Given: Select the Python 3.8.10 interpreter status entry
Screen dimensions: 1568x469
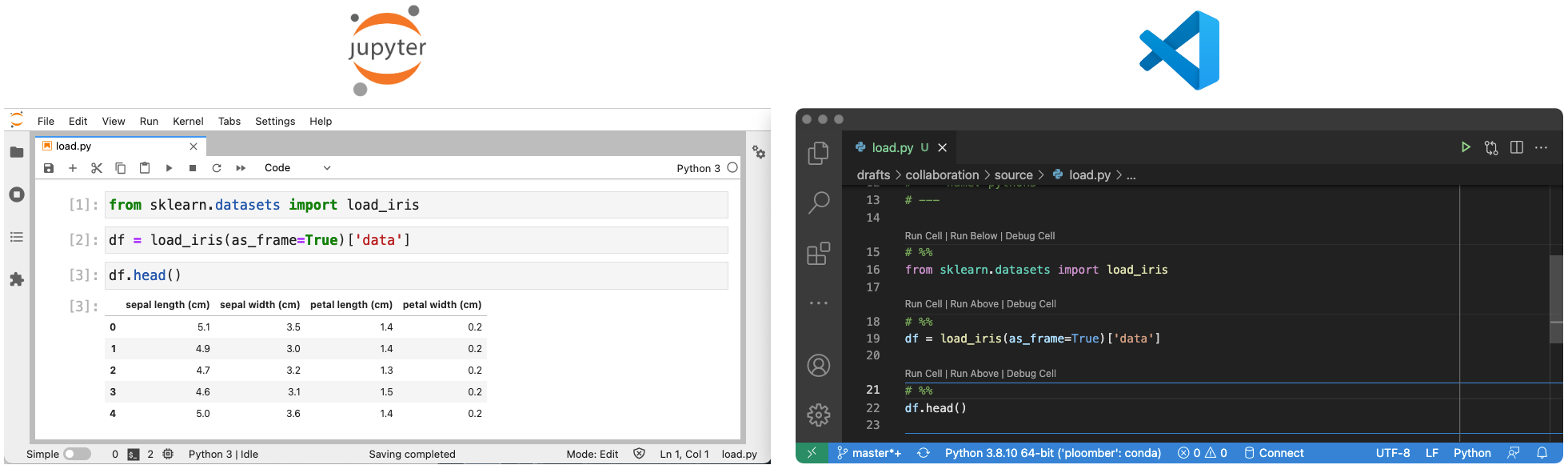Looking at the screenshot, I should tap(1053, 453).
